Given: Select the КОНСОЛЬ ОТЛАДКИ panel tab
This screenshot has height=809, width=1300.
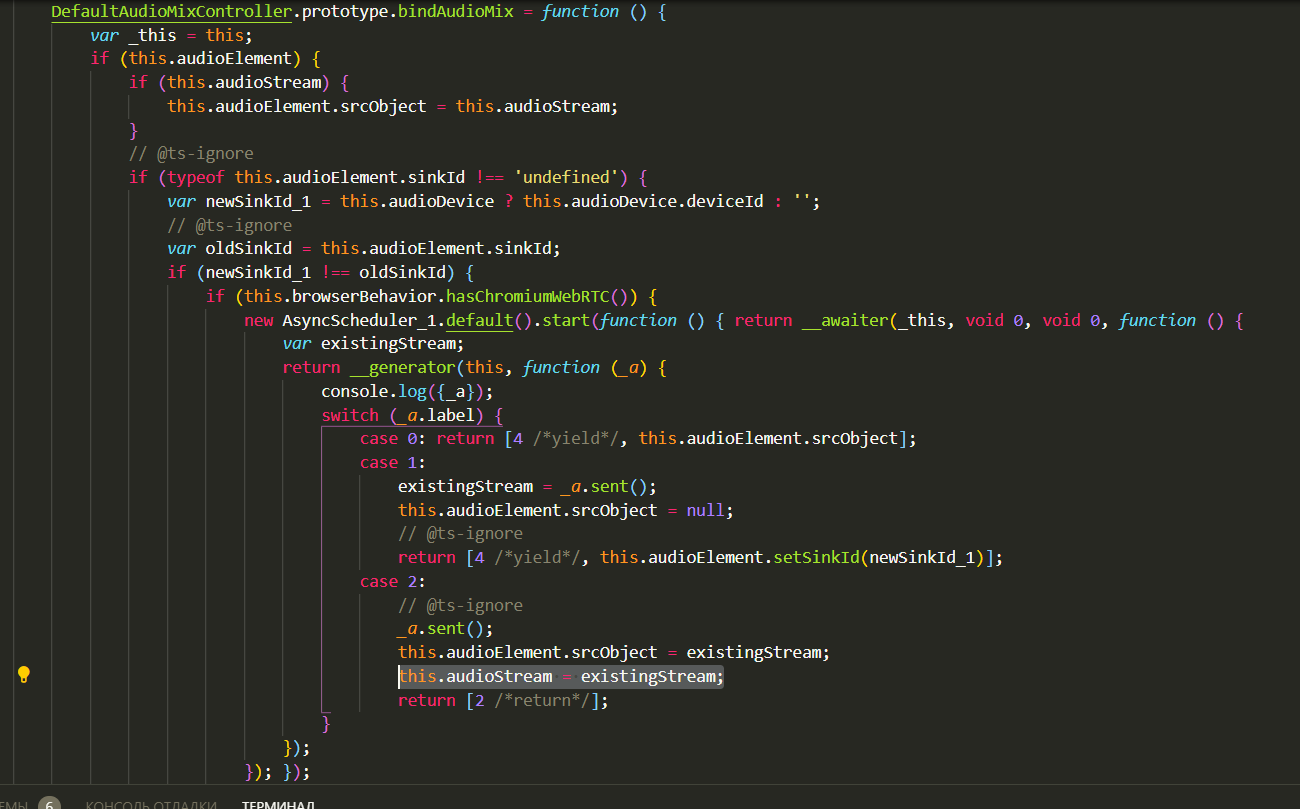Looking at the screenshot, I should coord(153,805).
